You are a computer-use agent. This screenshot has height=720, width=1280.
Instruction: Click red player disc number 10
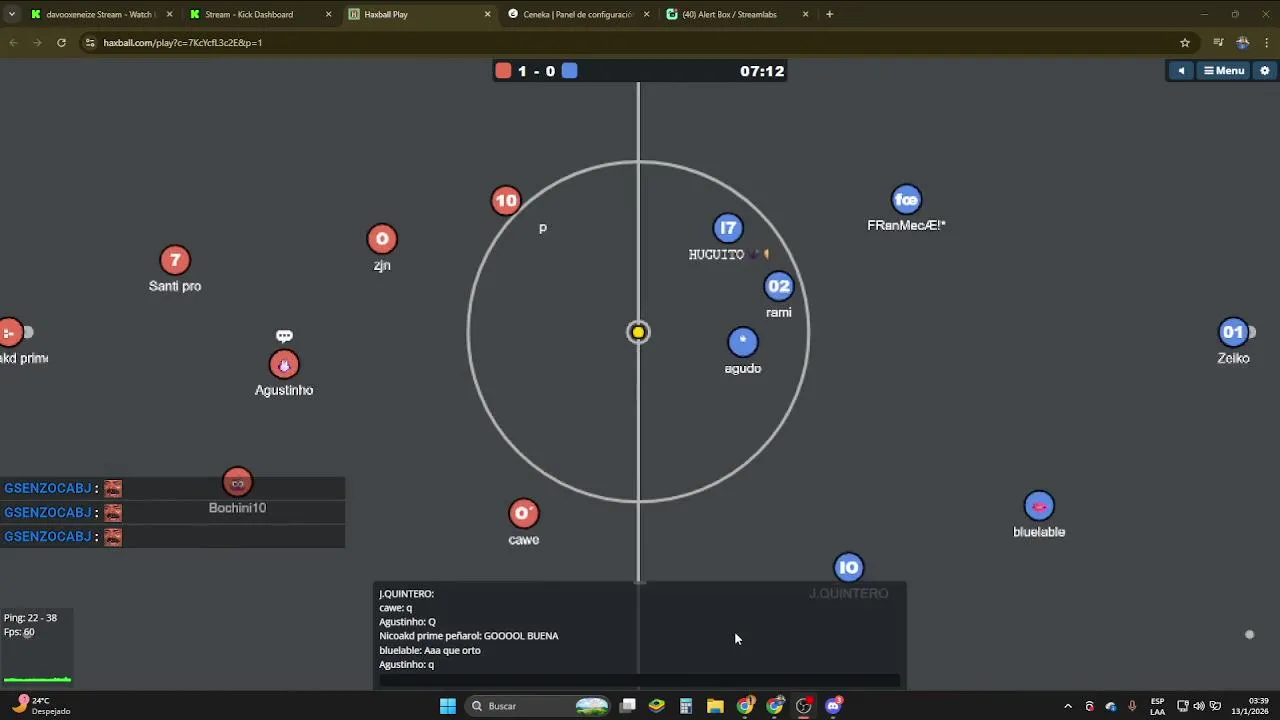[x=506, y=201]
